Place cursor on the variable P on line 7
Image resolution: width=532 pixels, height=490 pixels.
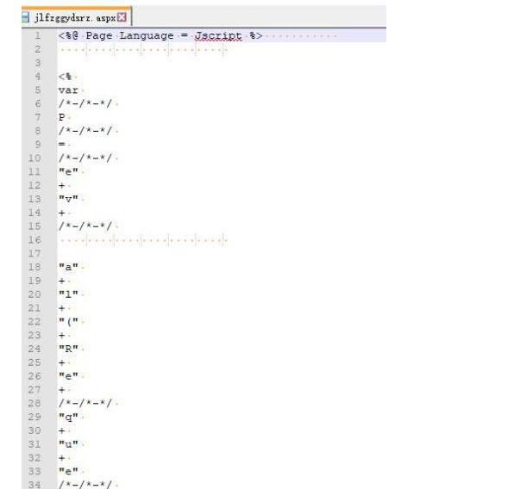(61, 117)
